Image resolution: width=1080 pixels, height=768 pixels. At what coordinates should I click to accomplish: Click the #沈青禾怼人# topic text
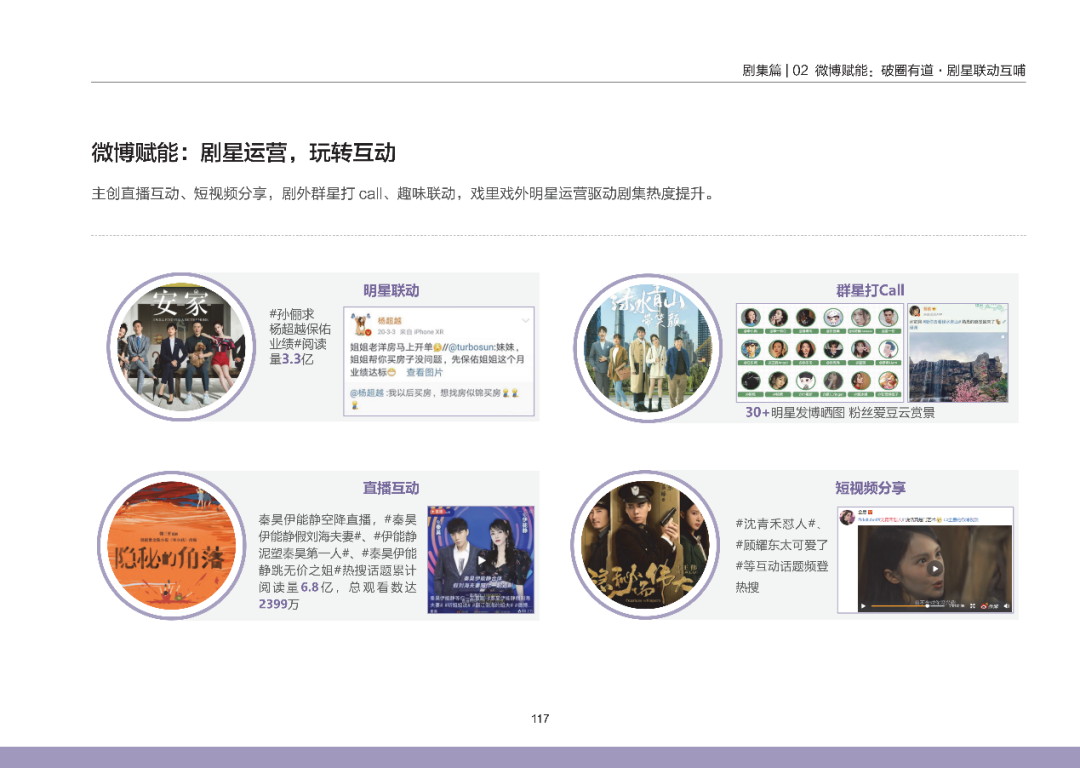(778, 523)
